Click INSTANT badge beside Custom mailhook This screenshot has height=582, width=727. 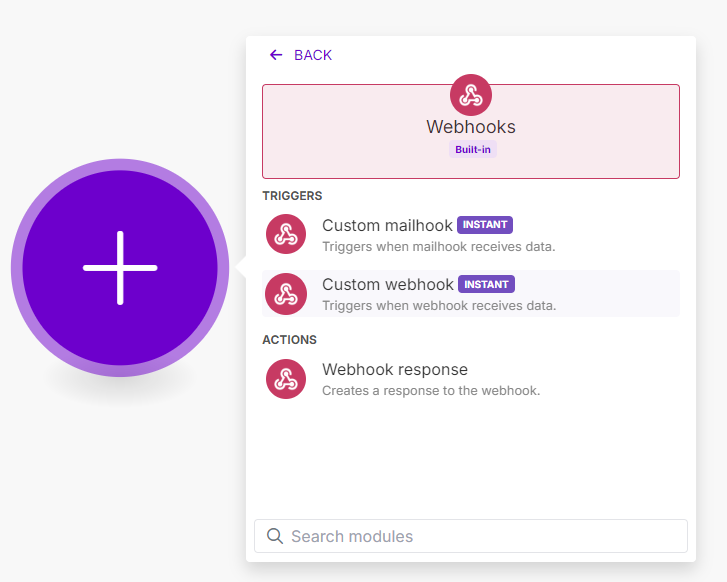point(485,225)
